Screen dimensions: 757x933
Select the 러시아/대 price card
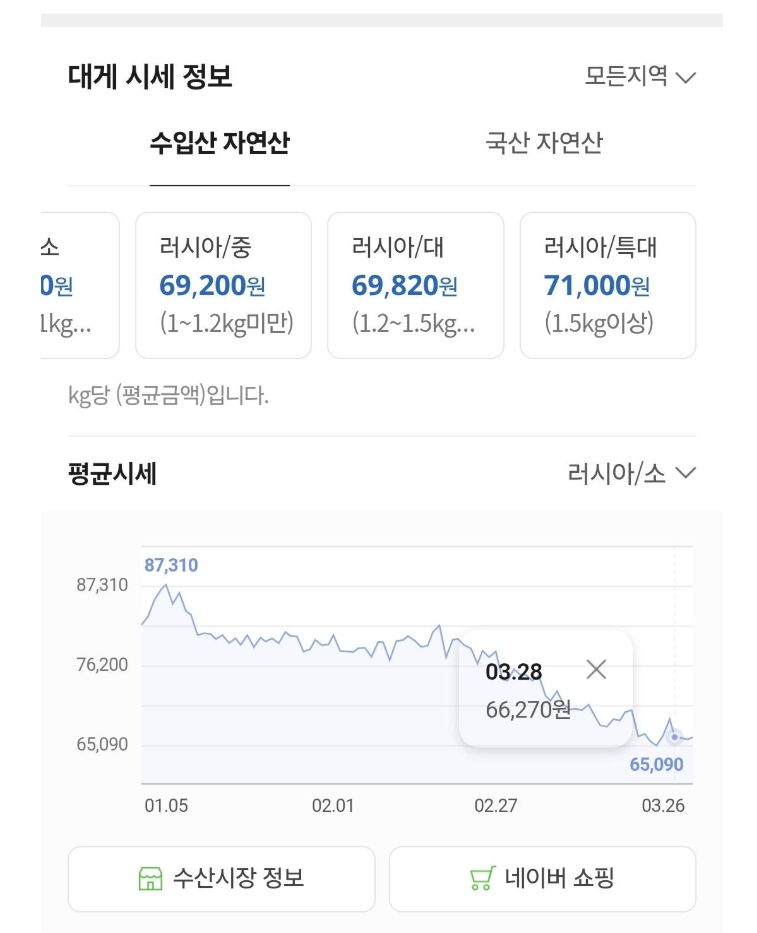[415, 285]
